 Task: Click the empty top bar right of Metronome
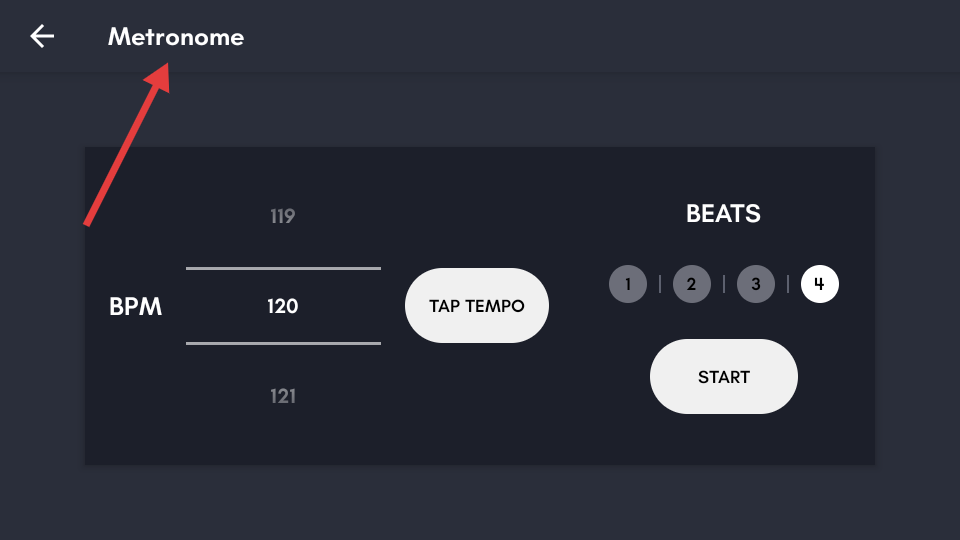coord(600,37)
